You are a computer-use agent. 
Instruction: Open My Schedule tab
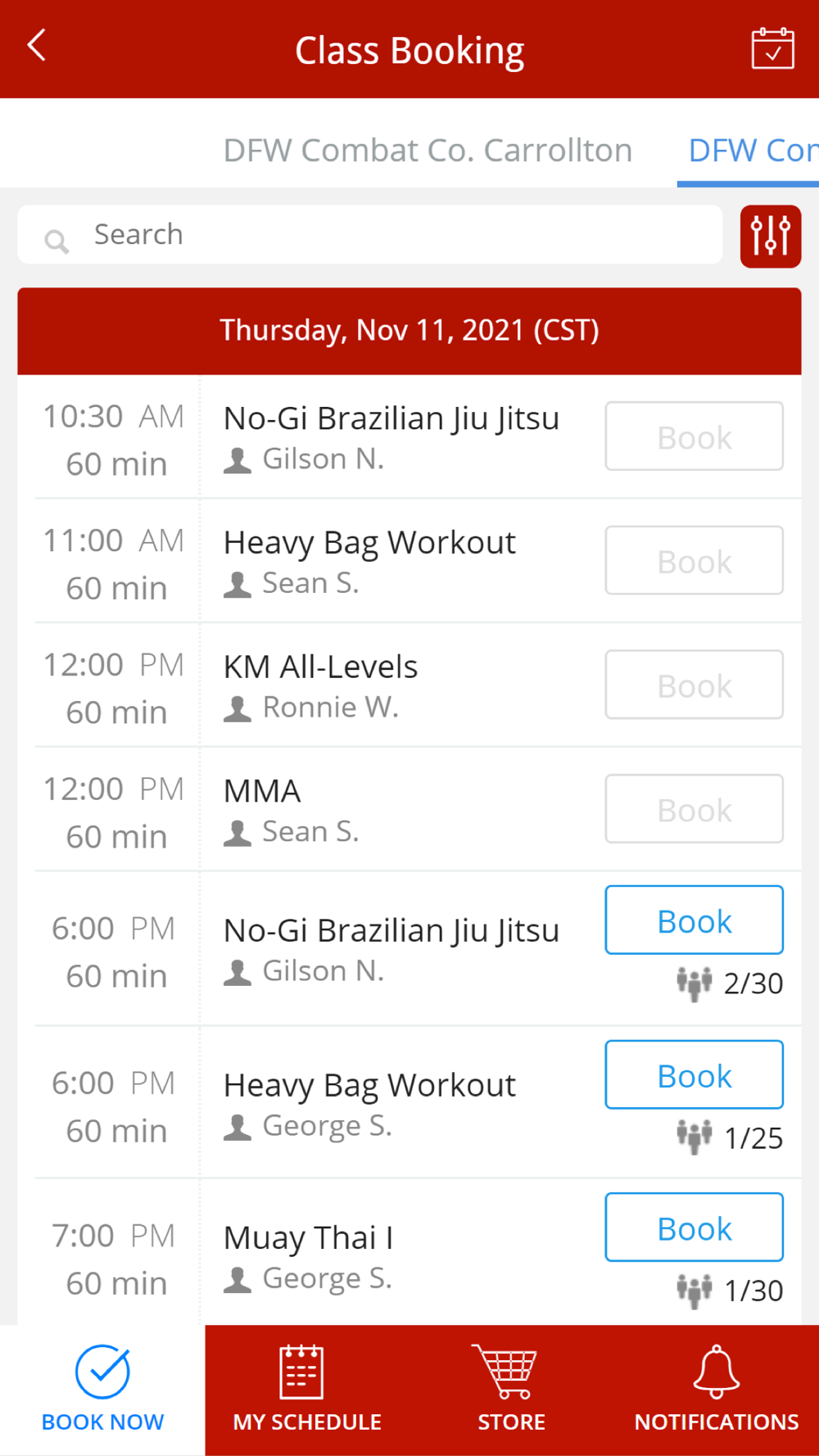(x=307, y=1390)
